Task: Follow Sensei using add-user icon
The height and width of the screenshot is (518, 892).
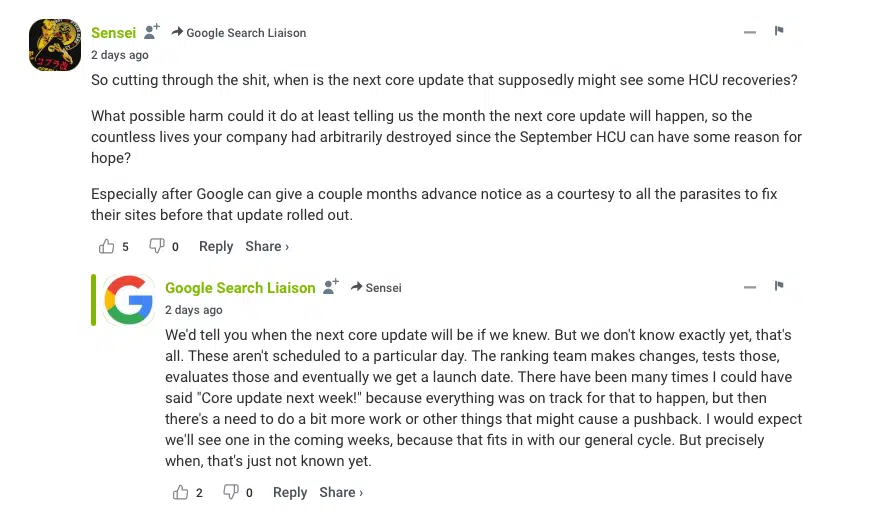Action: click(151, 32)
